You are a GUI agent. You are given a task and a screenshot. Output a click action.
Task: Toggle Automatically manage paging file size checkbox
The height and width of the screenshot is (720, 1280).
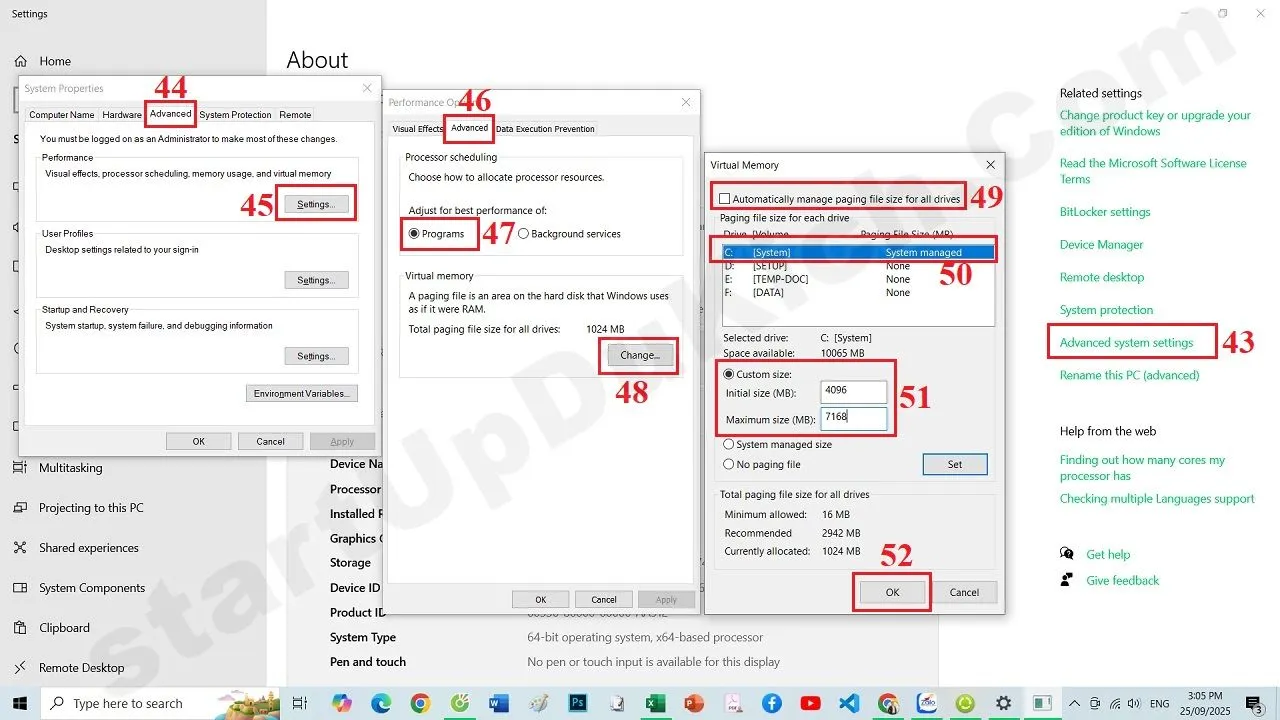pyautogui.click(x=725, y=199)
